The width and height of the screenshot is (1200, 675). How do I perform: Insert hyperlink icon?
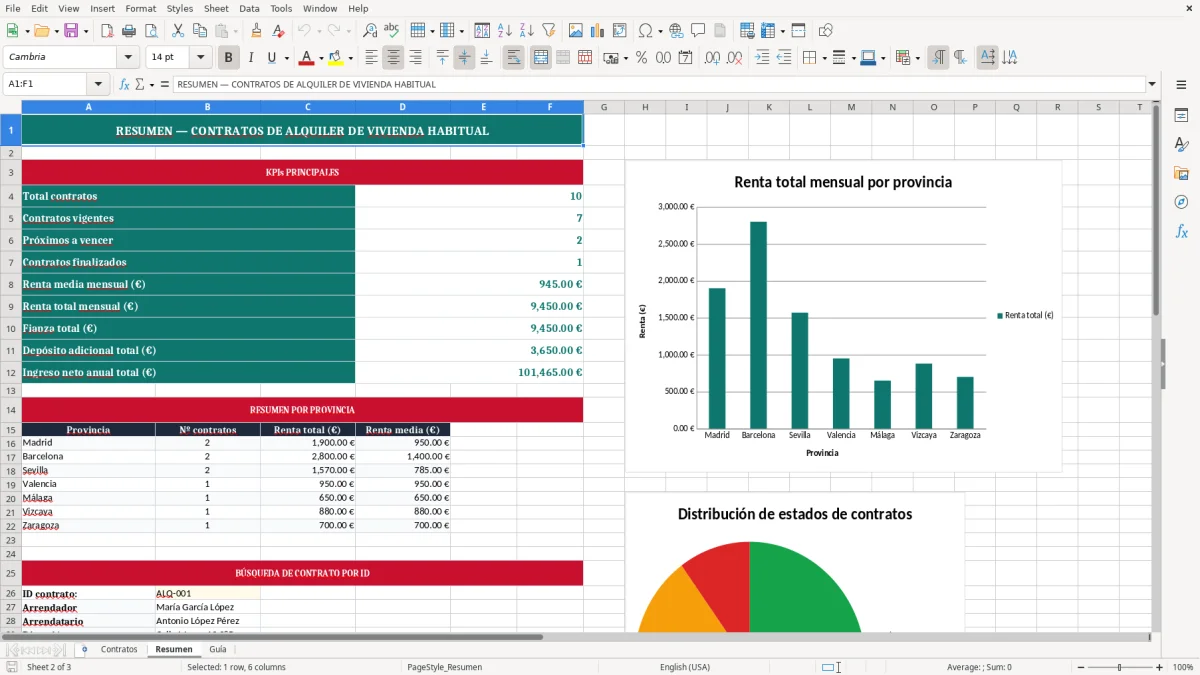tap(676, 31)
